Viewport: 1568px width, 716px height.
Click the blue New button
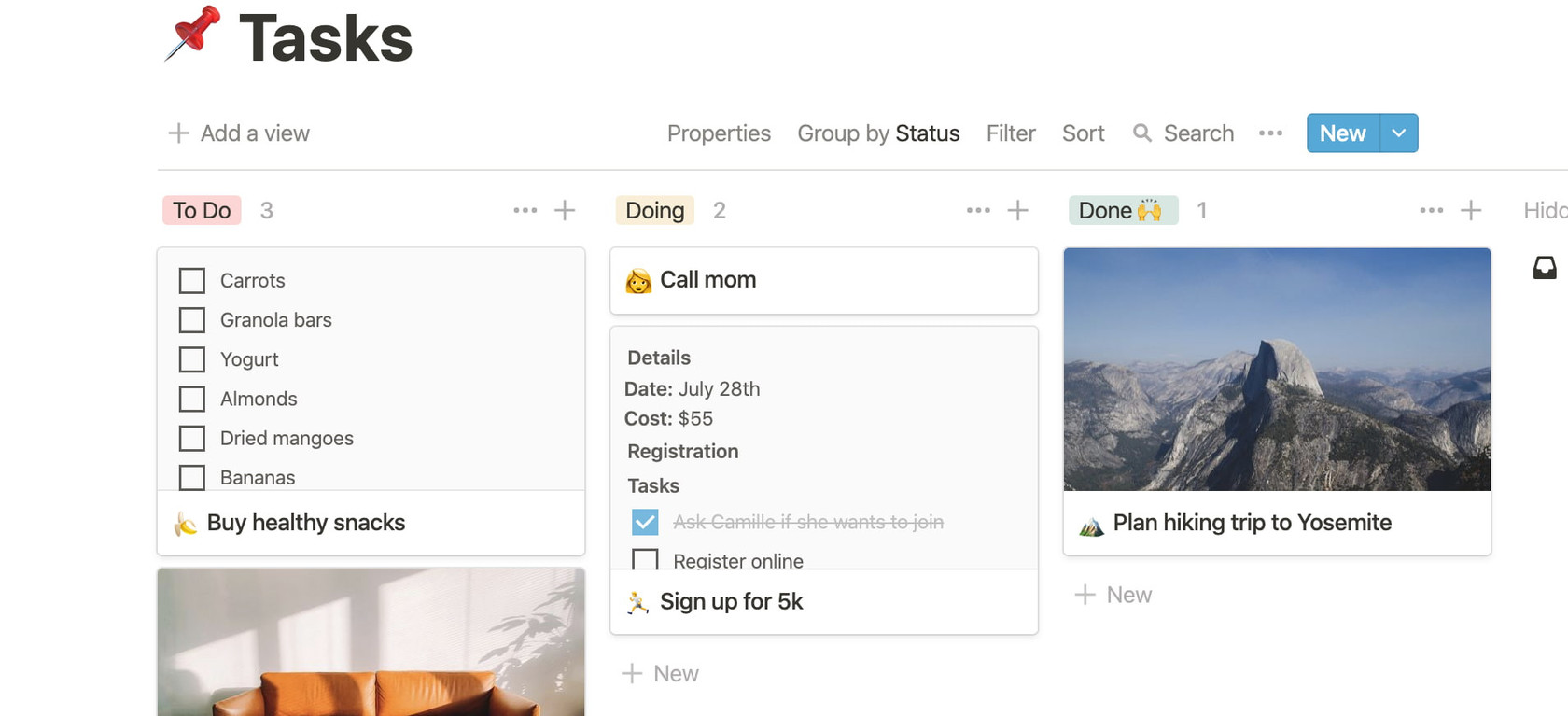1342,133
